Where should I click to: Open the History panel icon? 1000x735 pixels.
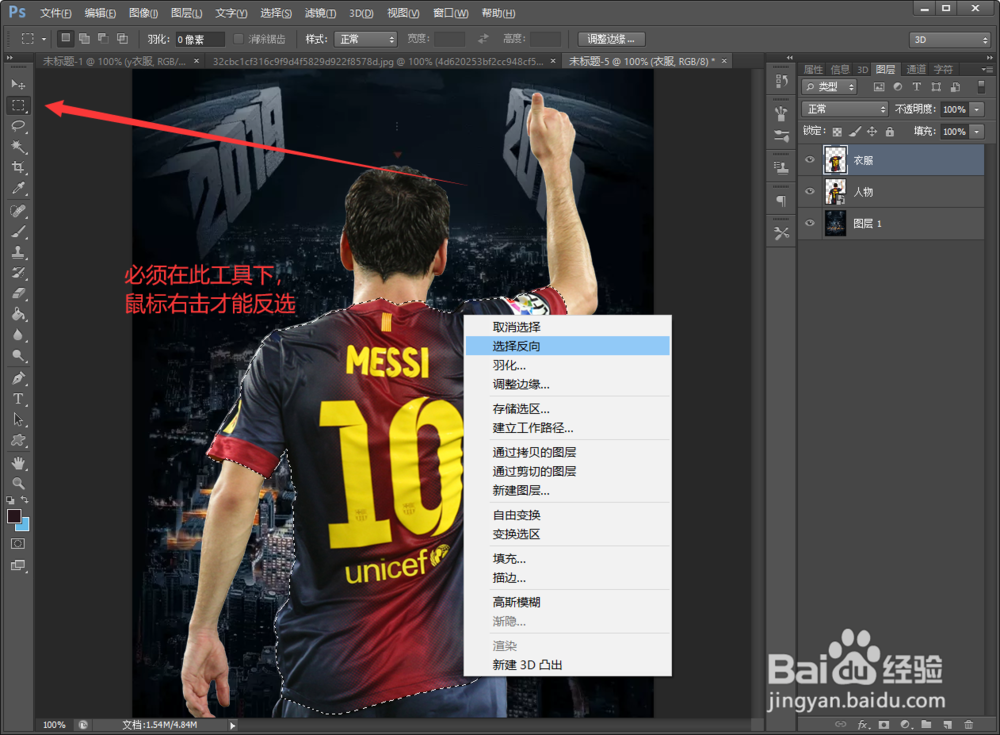pyautogui.click(x=781, y=81)
